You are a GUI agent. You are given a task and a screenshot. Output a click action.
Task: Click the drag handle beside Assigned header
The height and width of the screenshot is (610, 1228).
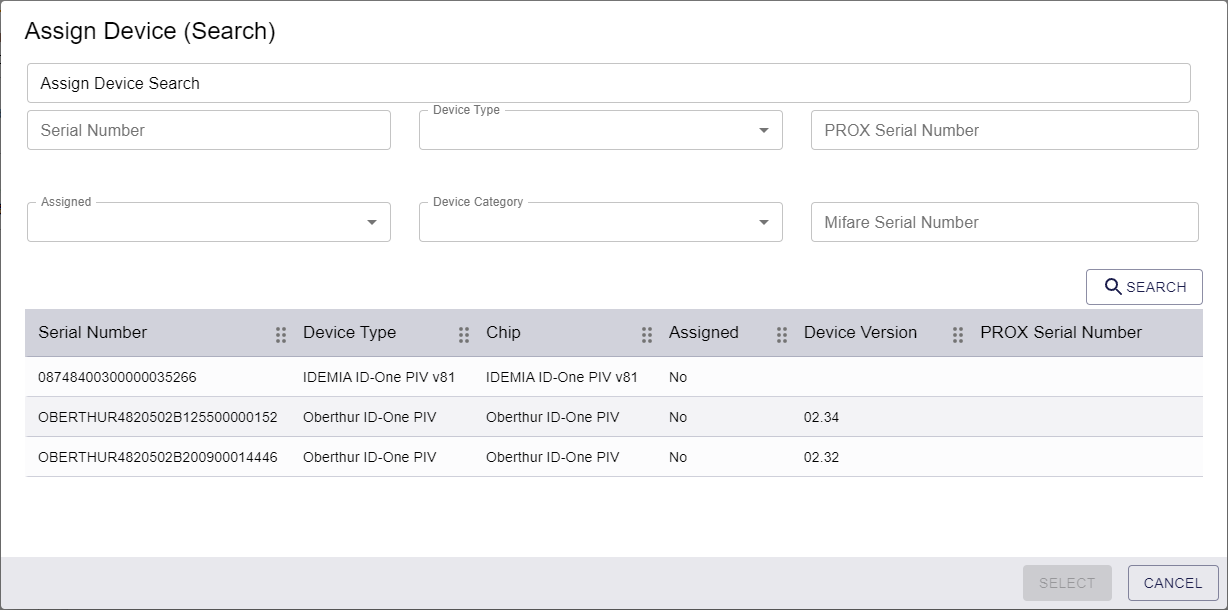tap(781, 333)
